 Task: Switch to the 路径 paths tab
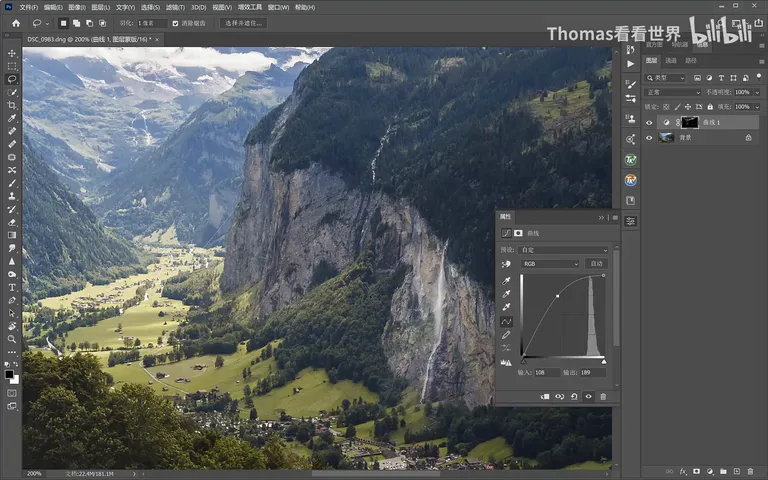click(x=691, y=61)
